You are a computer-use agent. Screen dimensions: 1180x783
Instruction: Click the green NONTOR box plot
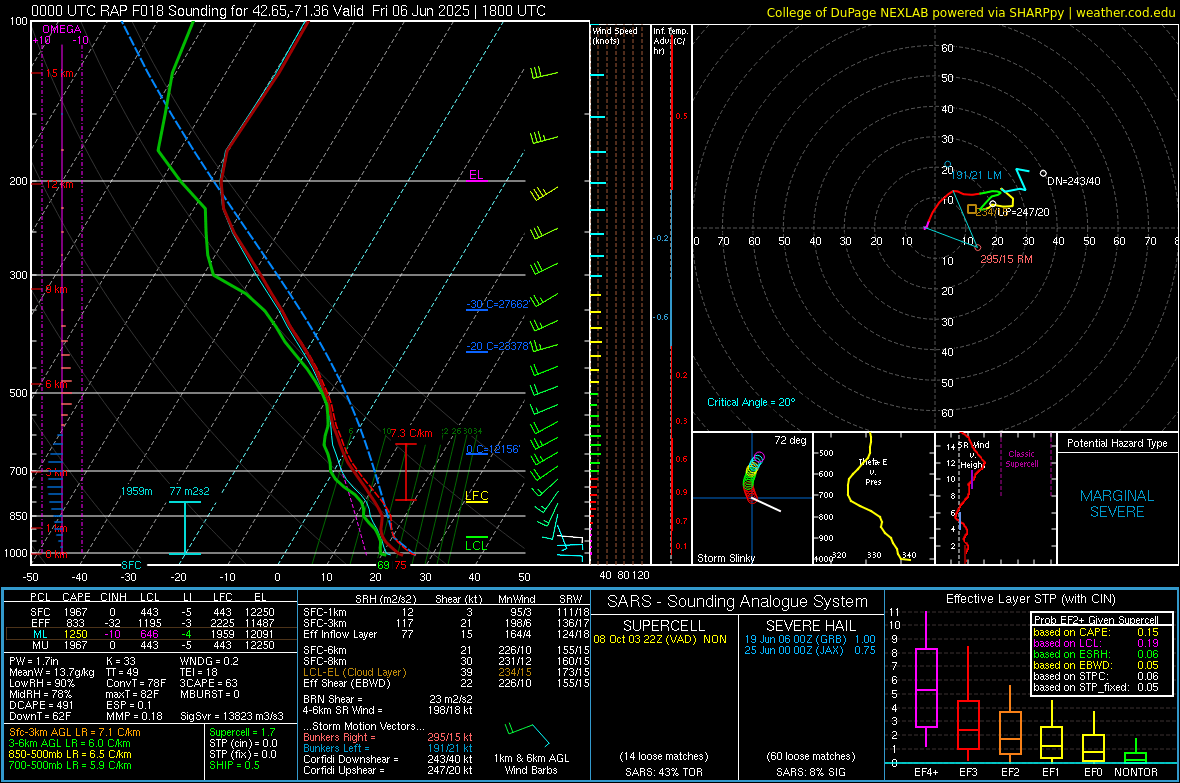pos(1136,753)
